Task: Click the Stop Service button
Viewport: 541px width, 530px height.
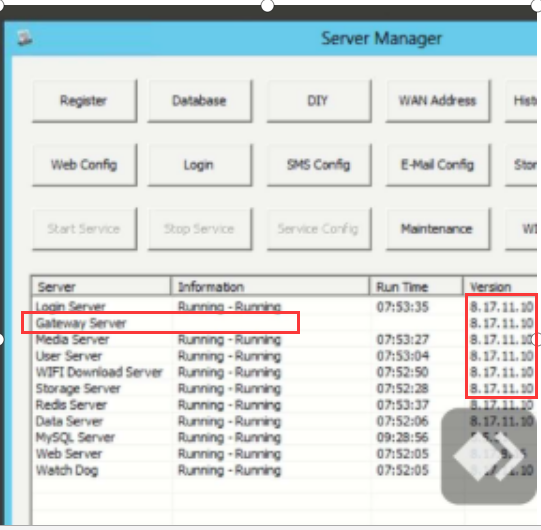Action: point(200,229)
